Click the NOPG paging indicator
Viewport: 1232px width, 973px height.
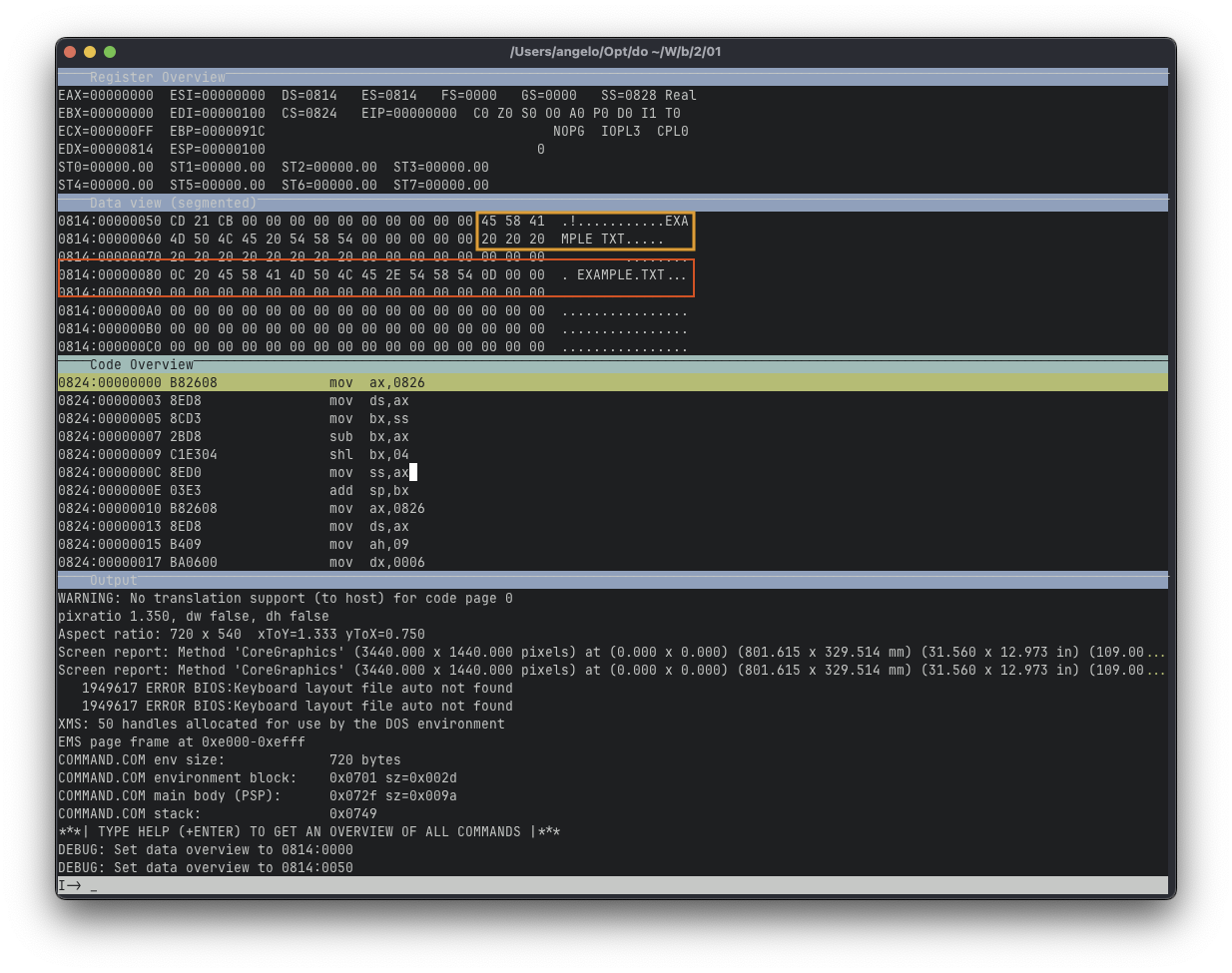click(569, 131)
